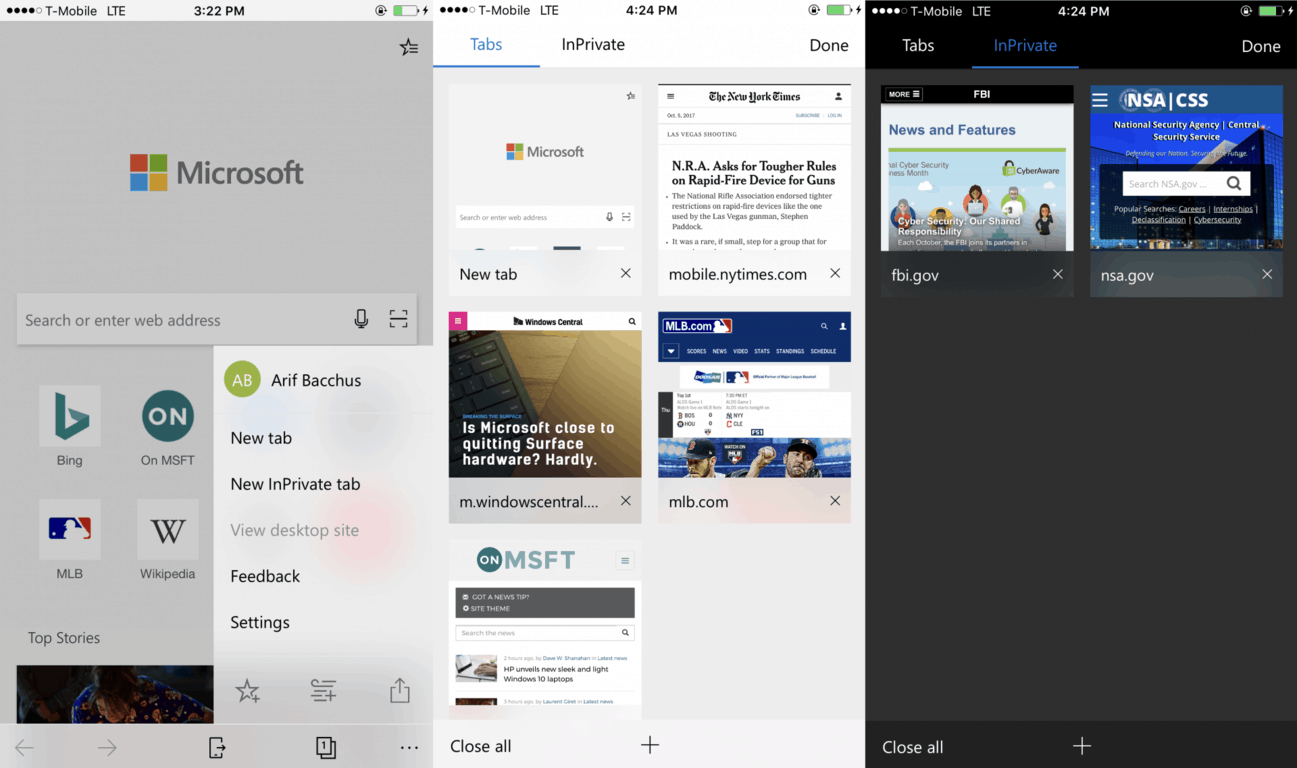Close the fbi.gov InPrivate tab

coord(1058,274)
